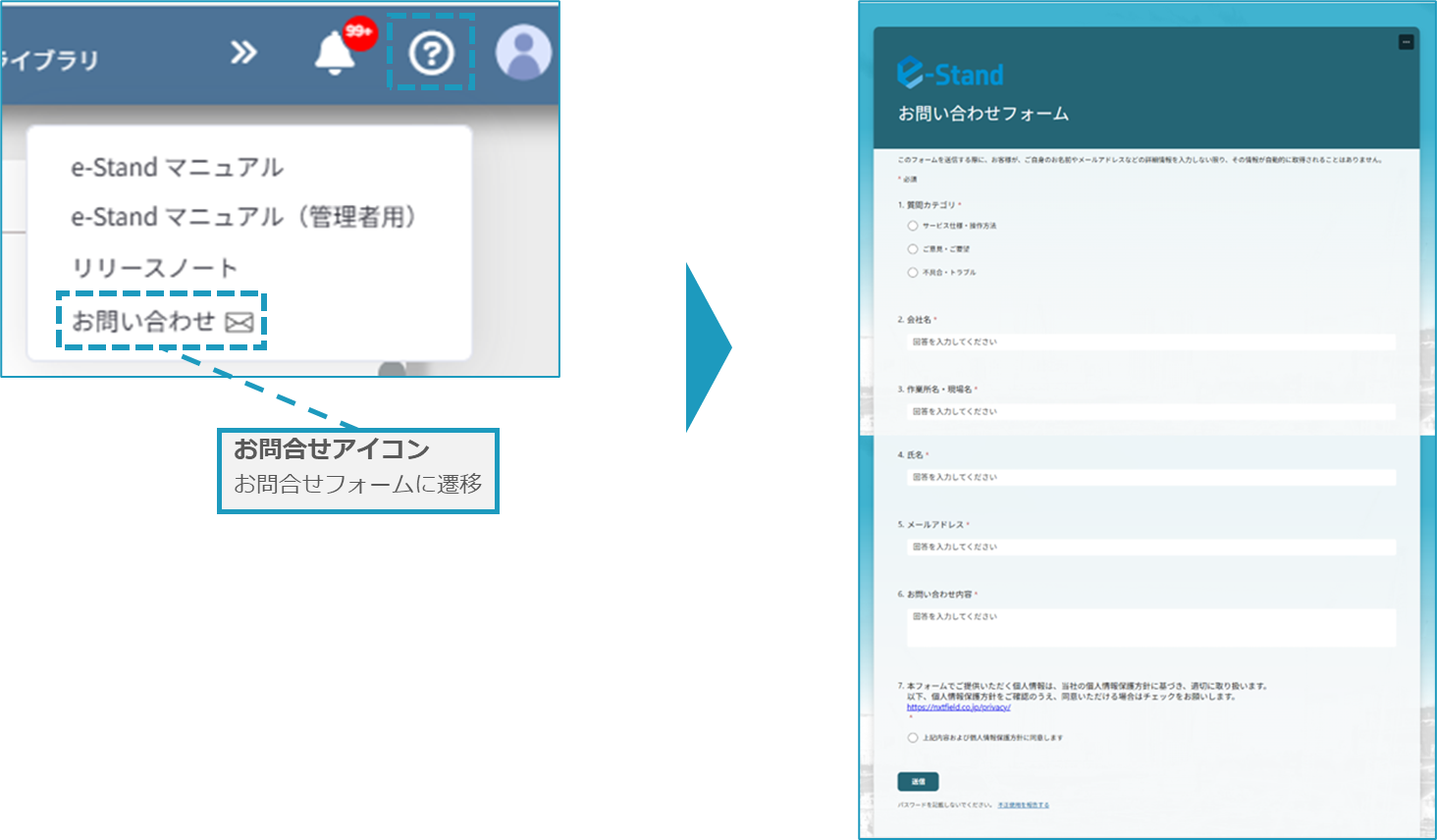Screen dimensions: 1437x840
Task: Click into the お問い合わせ内容 text area
Action: pos(1150,627)
